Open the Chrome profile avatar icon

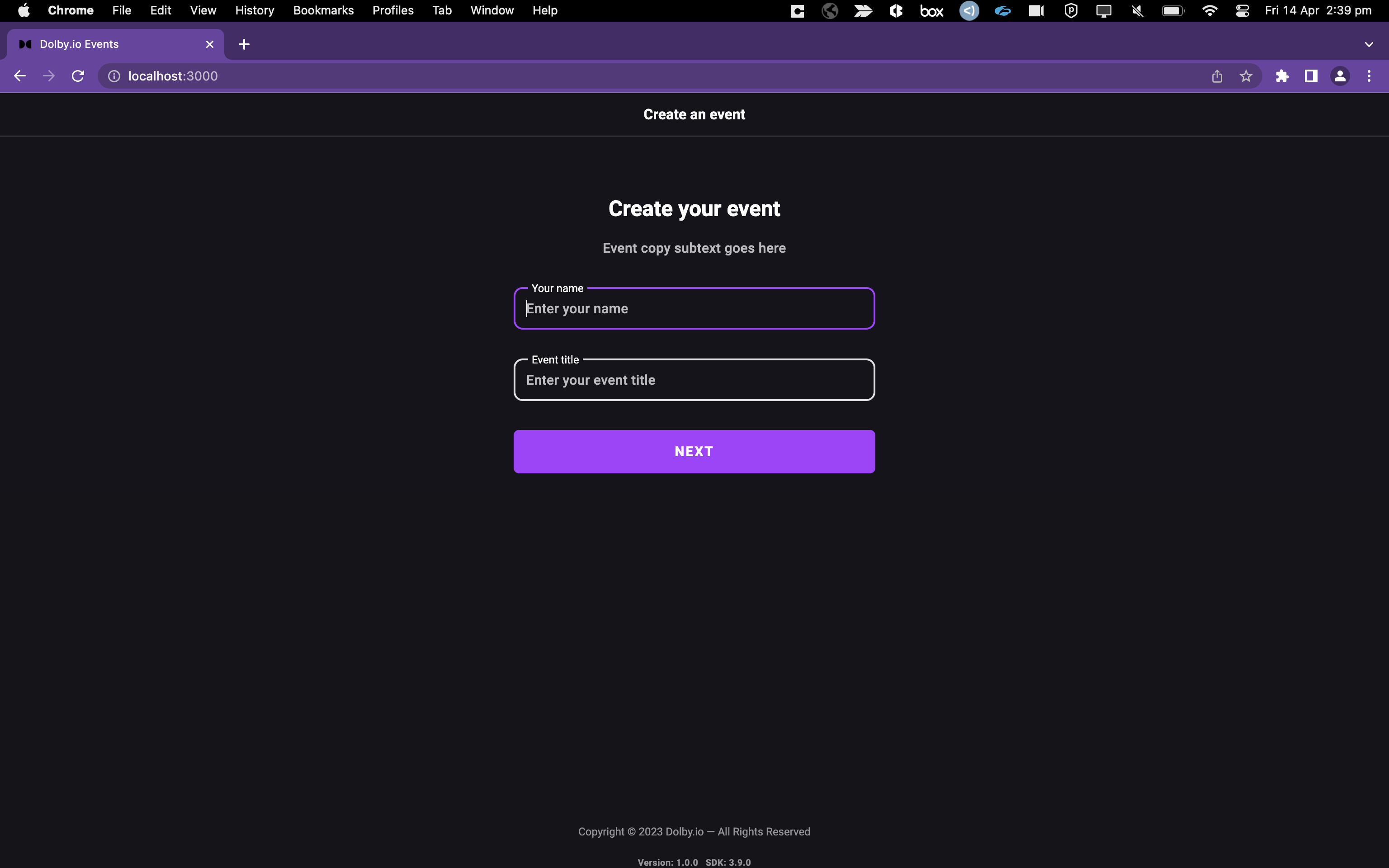(1340, 76)
